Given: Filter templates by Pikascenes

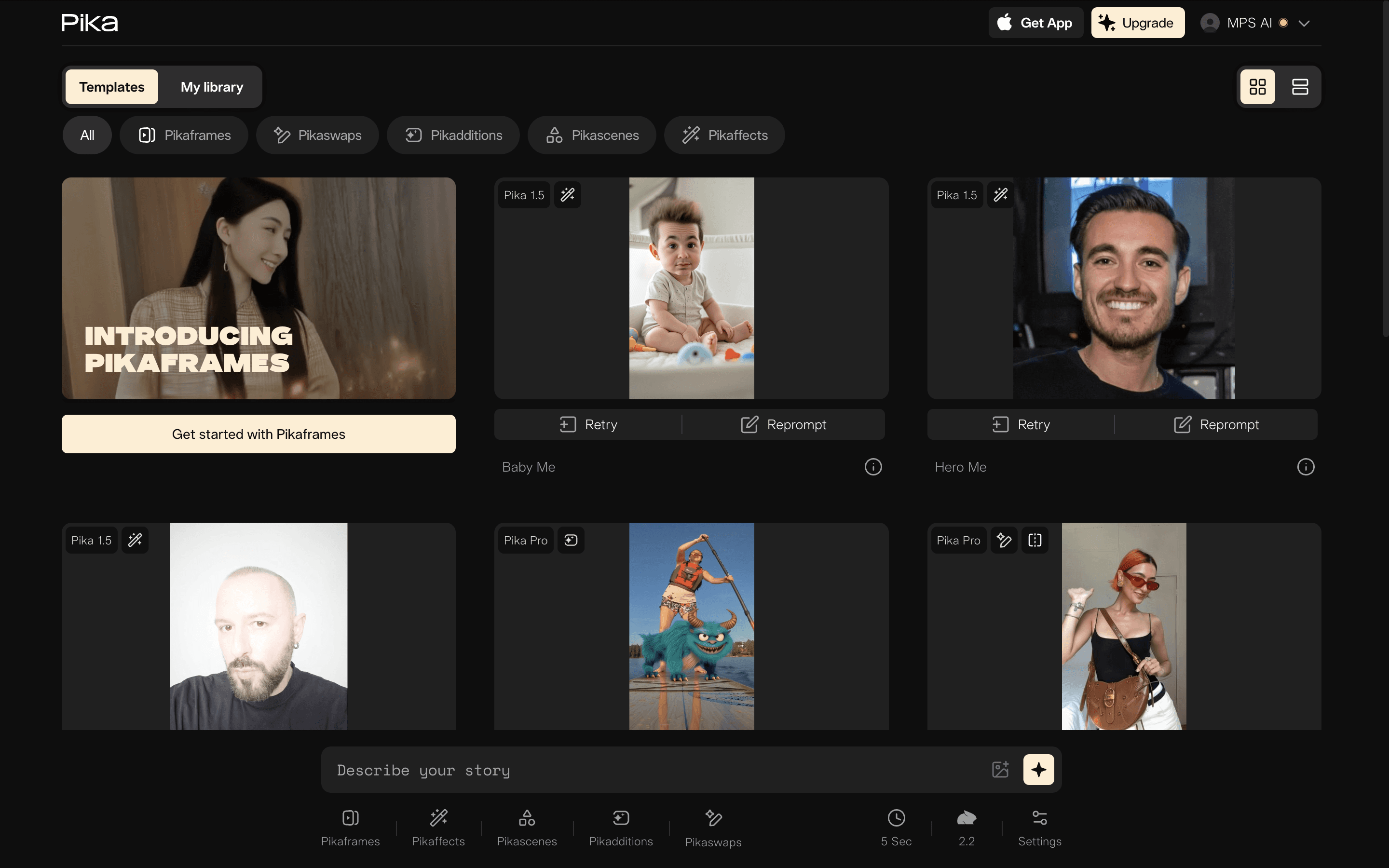Looking at the screenshot, I should point(592,135).
